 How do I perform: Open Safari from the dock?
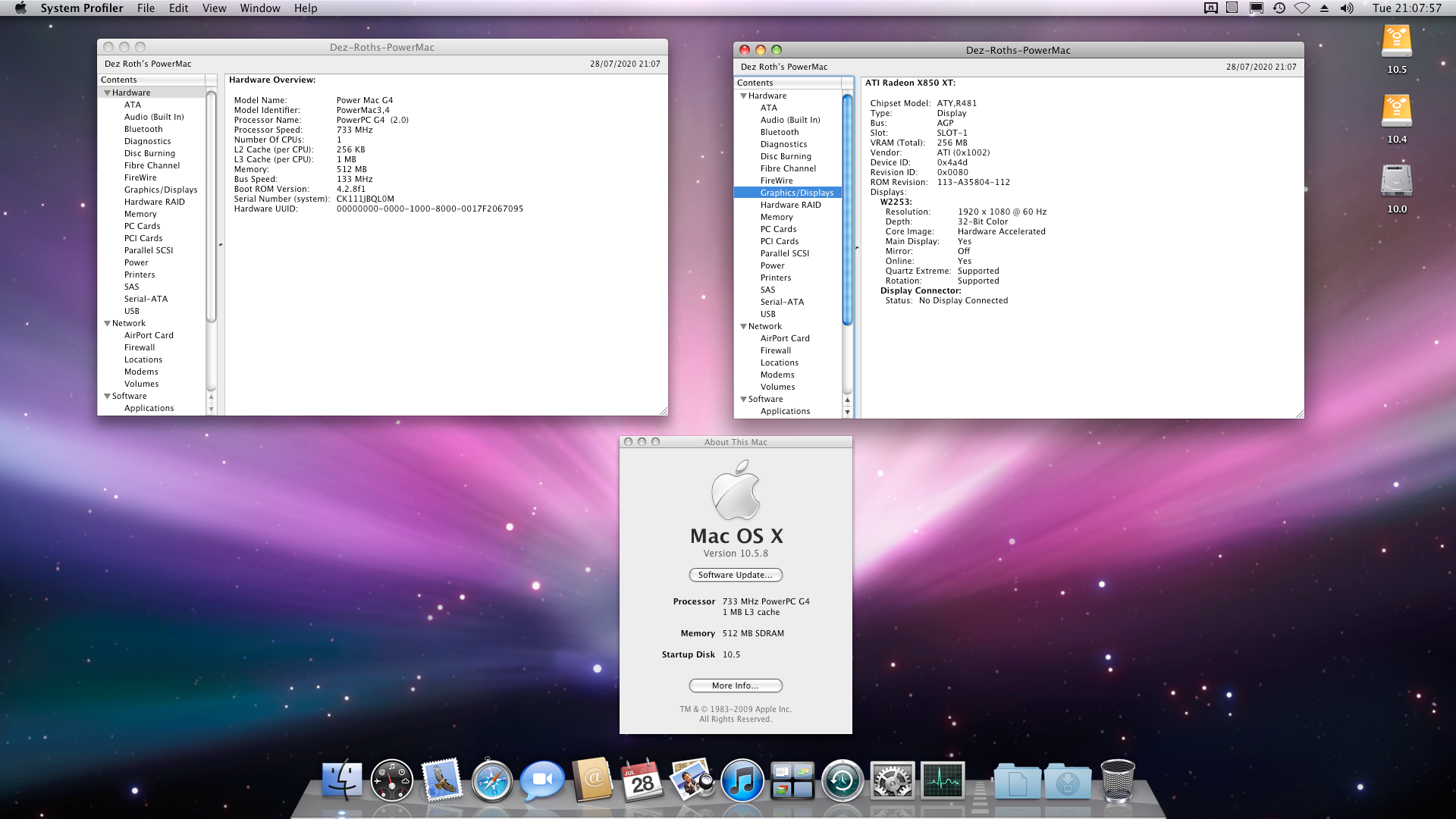point(491,781)
